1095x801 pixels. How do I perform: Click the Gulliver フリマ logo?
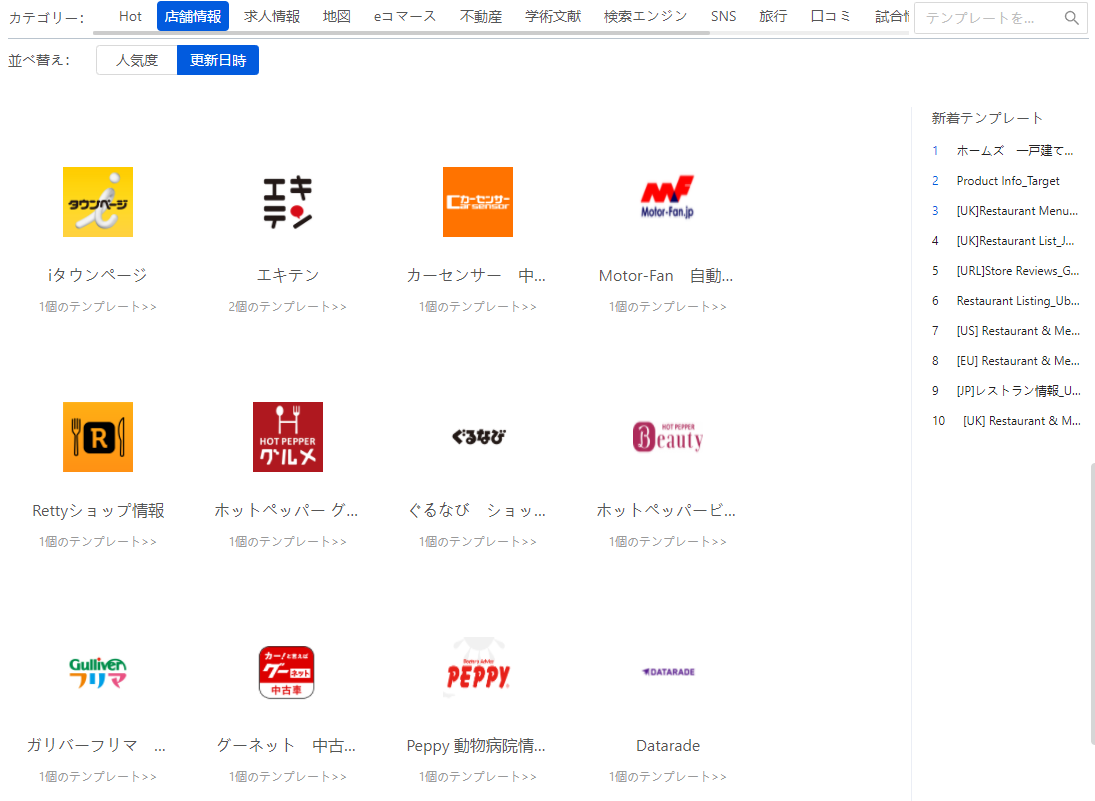98,672
